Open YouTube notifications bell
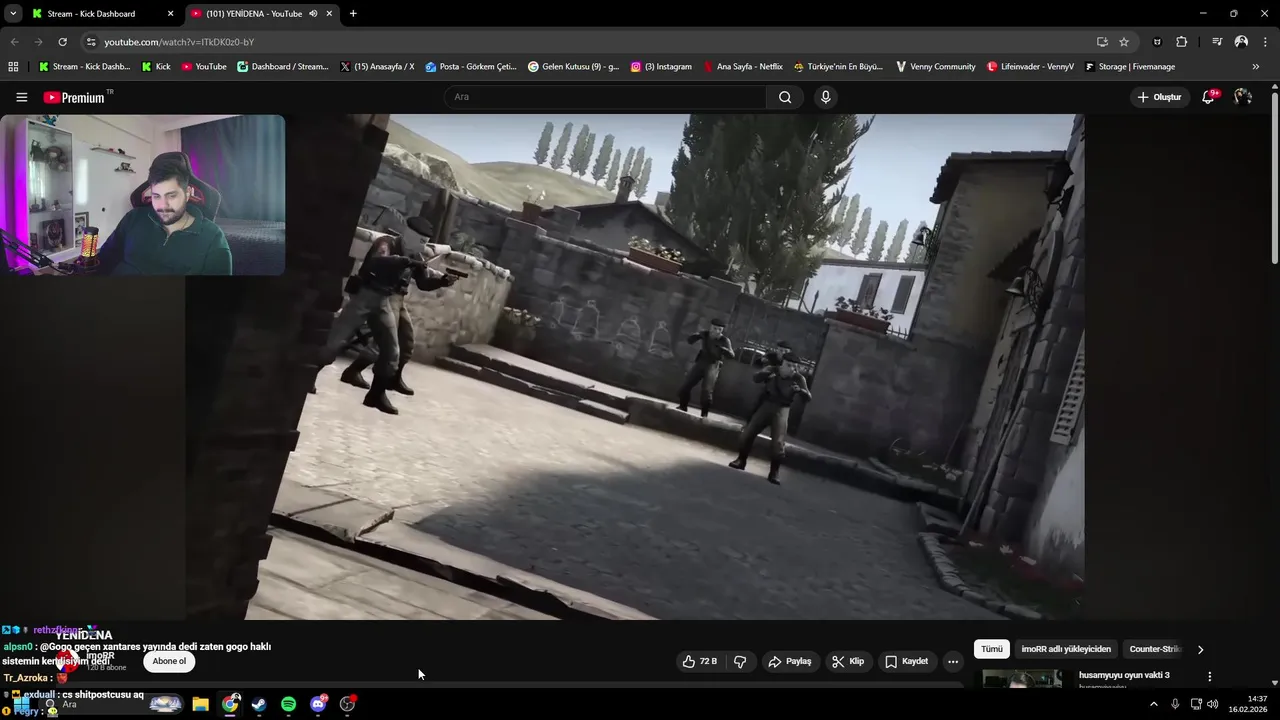This screenshot has height=720, width=1280. coord(1208,97)
